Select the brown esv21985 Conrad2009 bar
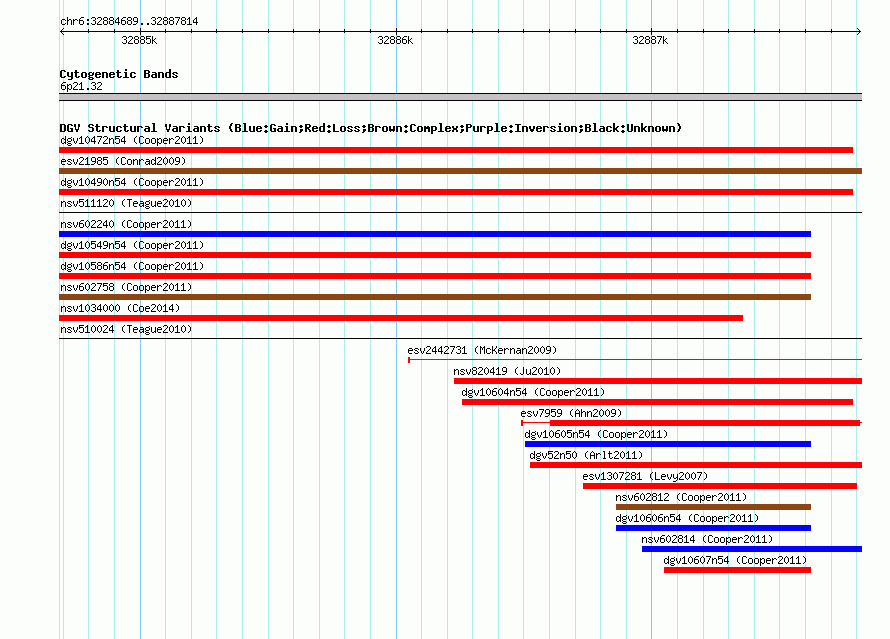The image size is (890, 639). tap(460, 171)
